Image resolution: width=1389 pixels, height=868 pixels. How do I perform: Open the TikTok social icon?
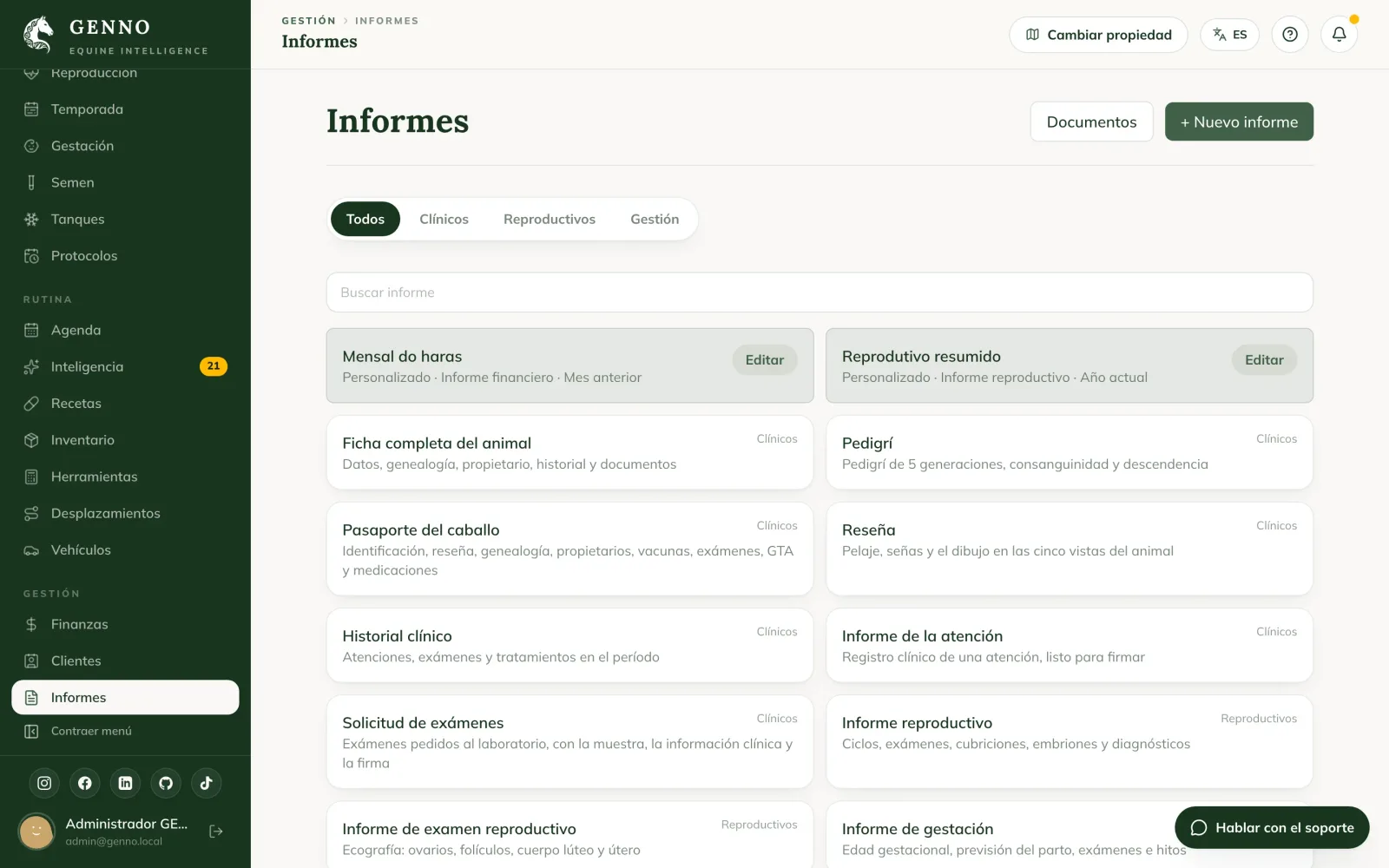[x=207, y=783]
